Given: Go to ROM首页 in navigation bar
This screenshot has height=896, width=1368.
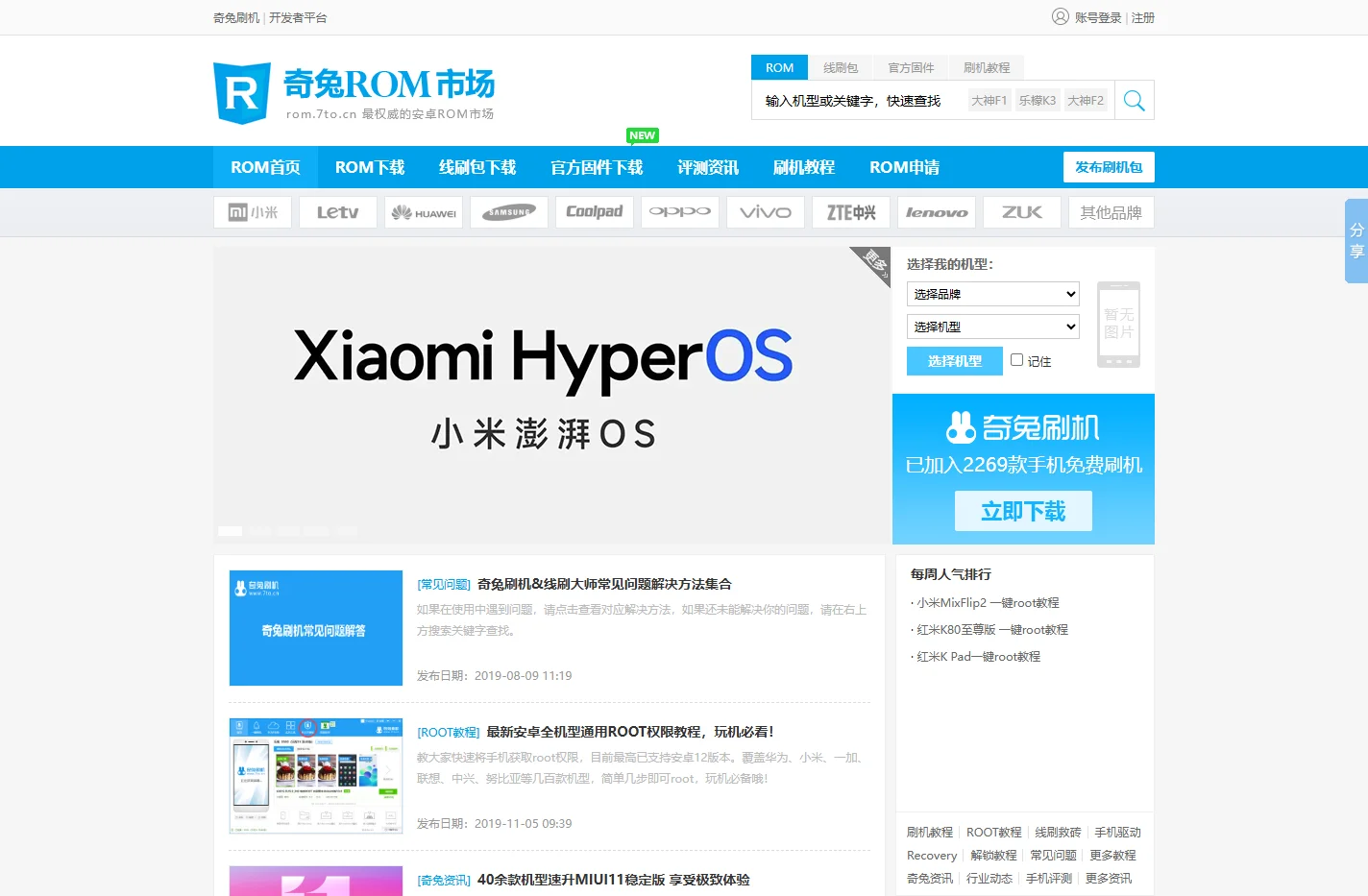Looking at the screenshot, I should click(x=265, y=167).
